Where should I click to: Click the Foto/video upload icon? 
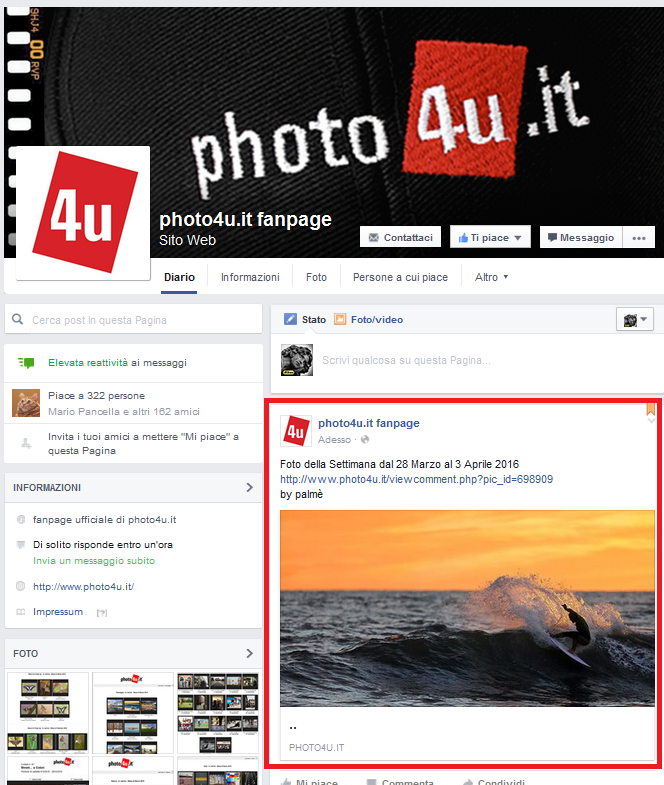point(340,320)
